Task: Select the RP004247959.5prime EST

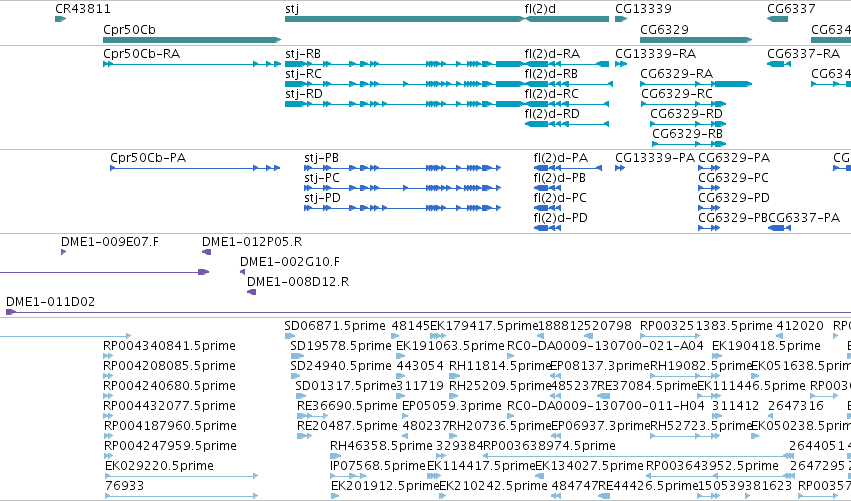Action: (x=107, y=456)
